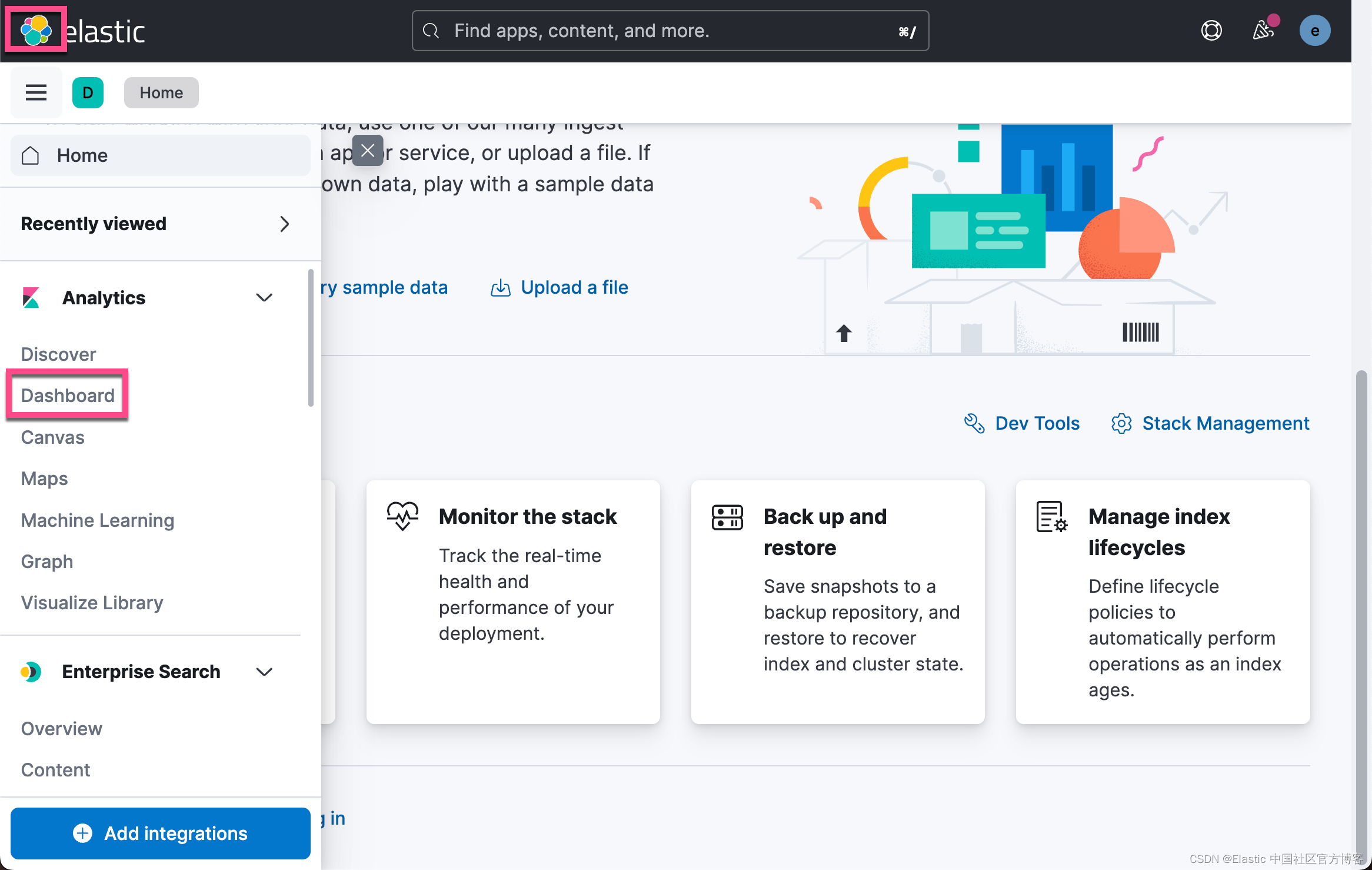
Task: Click the Stack Management gear icon
Action: coord(1121,423)
